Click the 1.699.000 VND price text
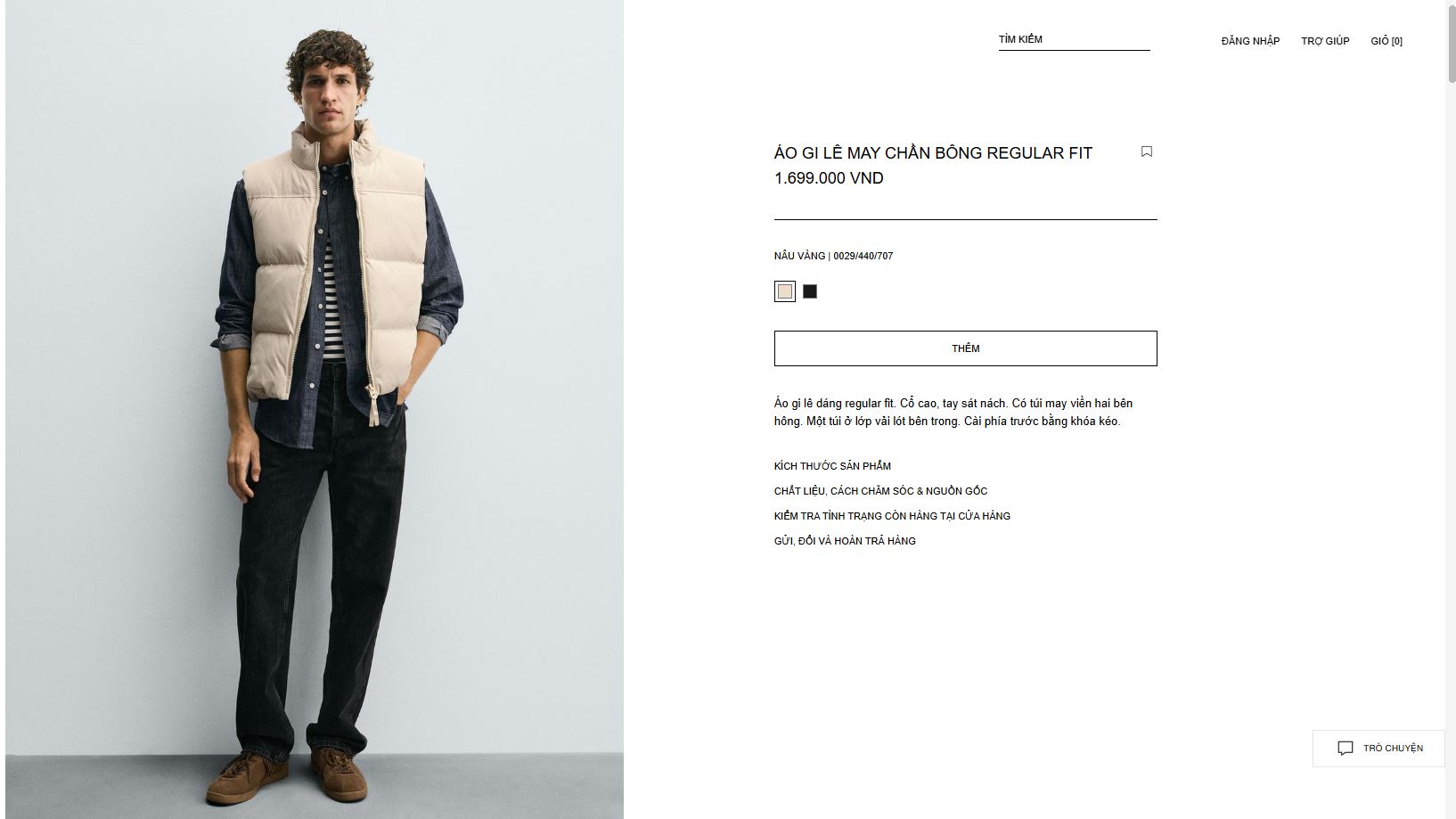Screen dimensions: 1456x819 (829, 178)
